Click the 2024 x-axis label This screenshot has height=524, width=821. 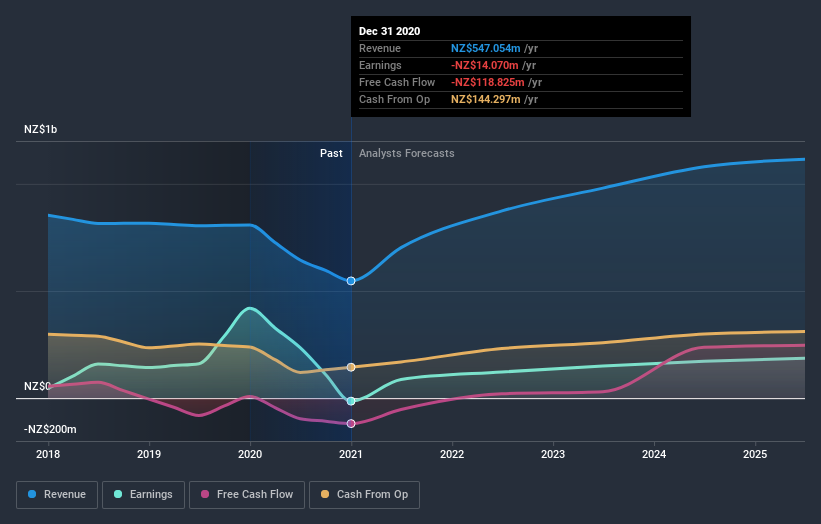[654, 454]
